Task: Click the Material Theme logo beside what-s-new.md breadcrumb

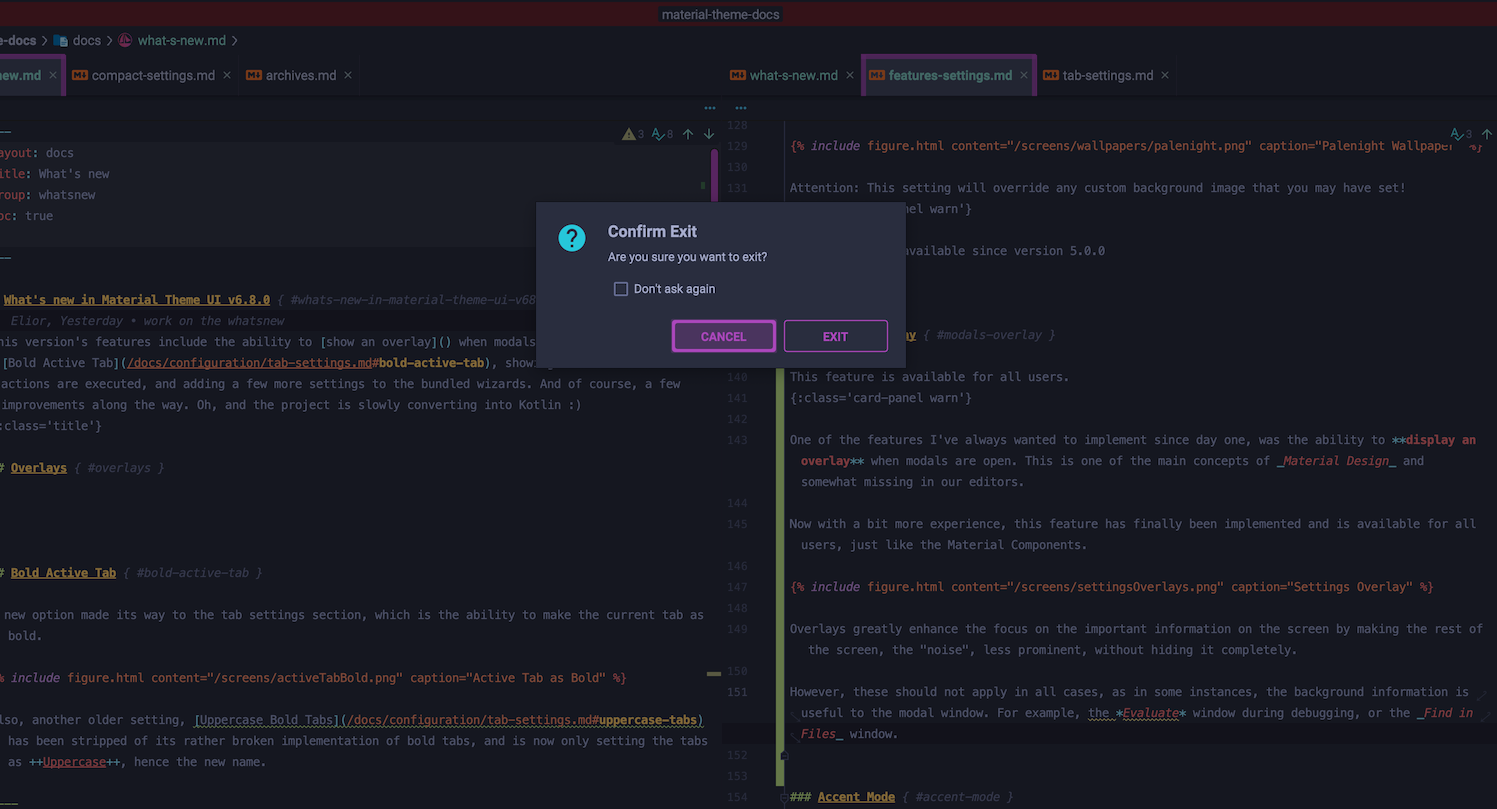Action: (124, 40)
